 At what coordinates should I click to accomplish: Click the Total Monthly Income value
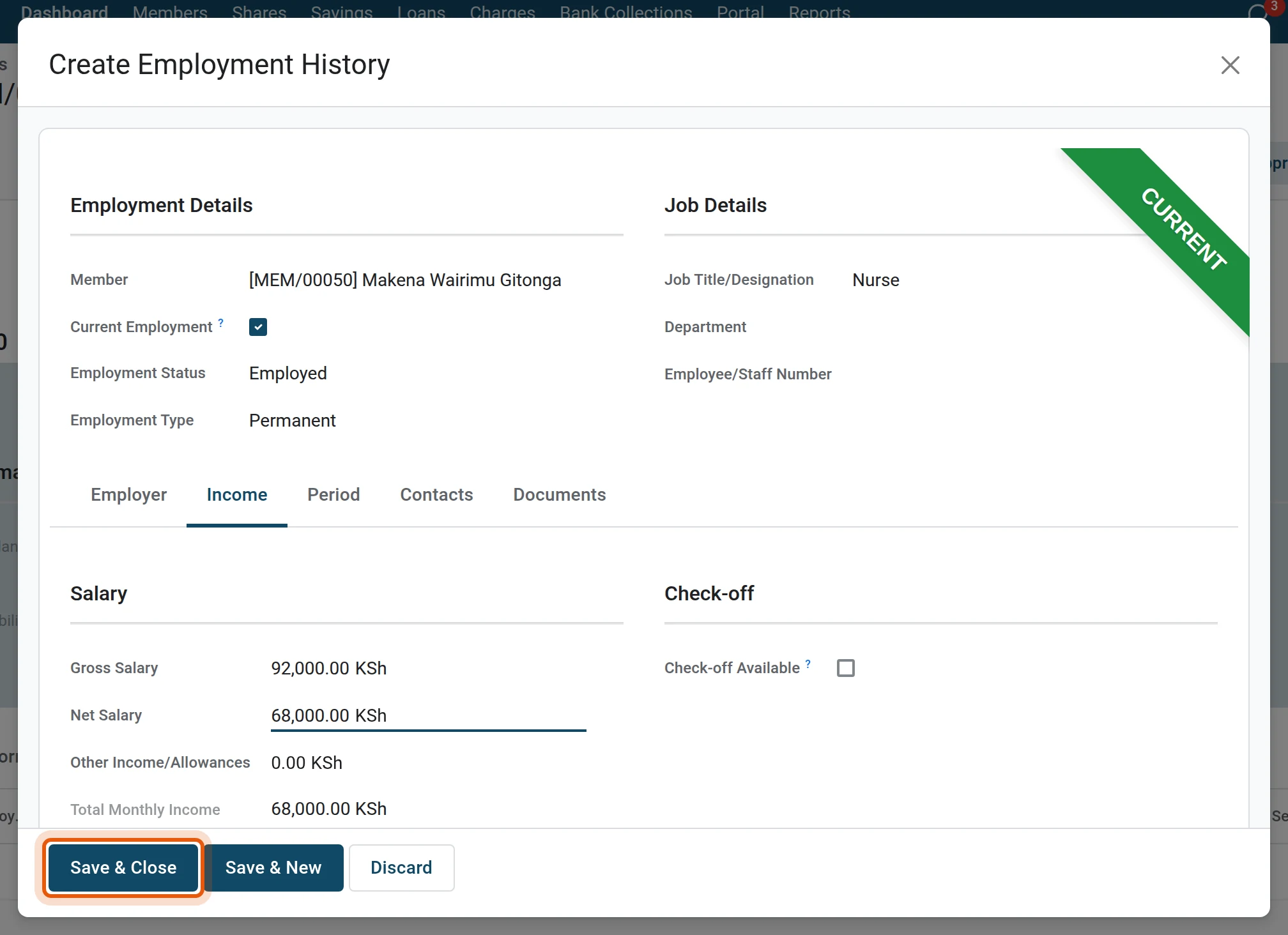[x=329, y=809]
